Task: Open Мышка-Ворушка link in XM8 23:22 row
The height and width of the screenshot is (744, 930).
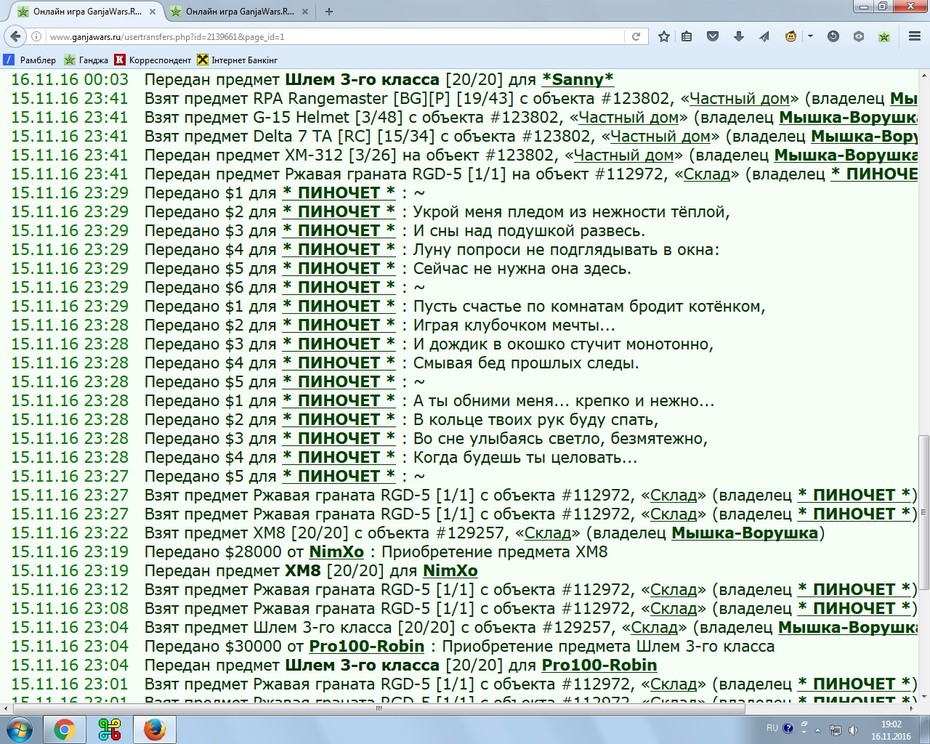Action: 744,533
